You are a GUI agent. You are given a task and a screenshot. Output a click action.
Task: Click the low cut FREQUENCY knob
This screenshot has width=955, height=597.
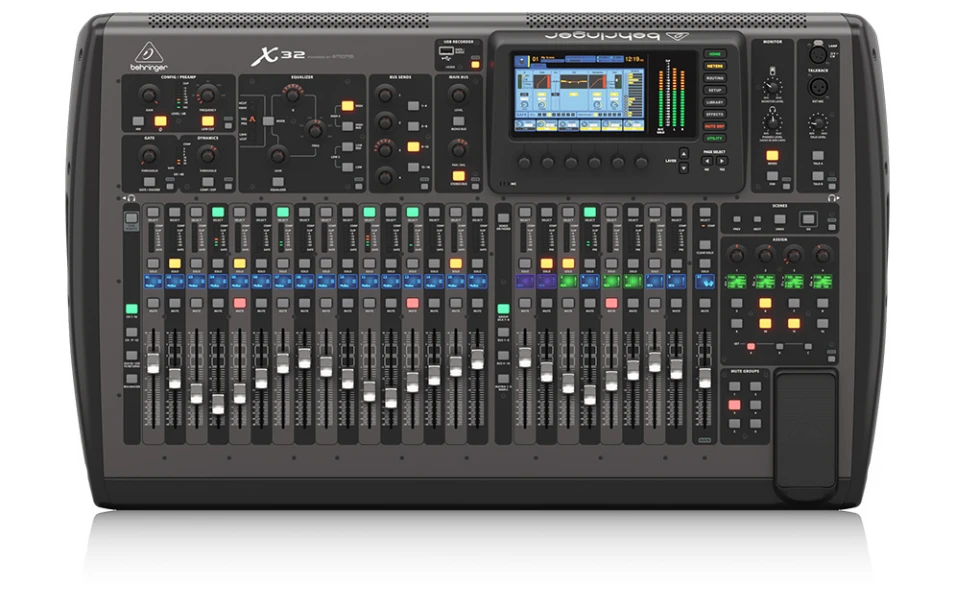(x=207, y=94)
